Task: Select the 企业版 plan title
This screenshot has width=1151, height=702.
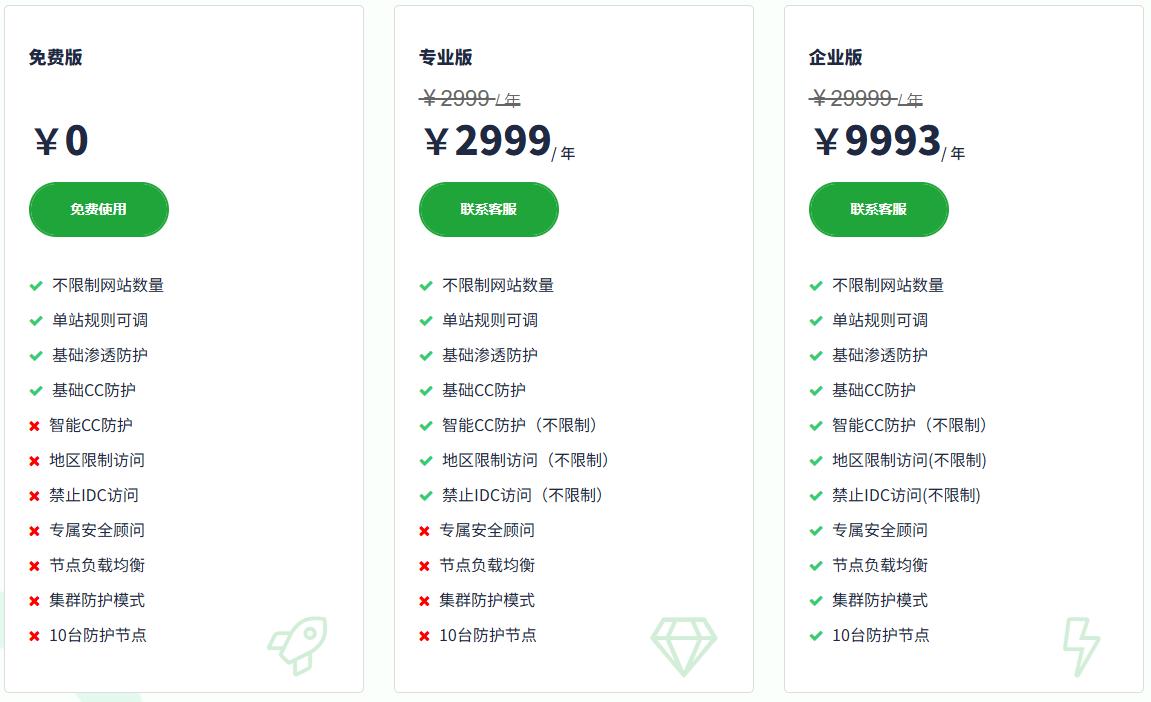Action: click(x=835, y=57)
